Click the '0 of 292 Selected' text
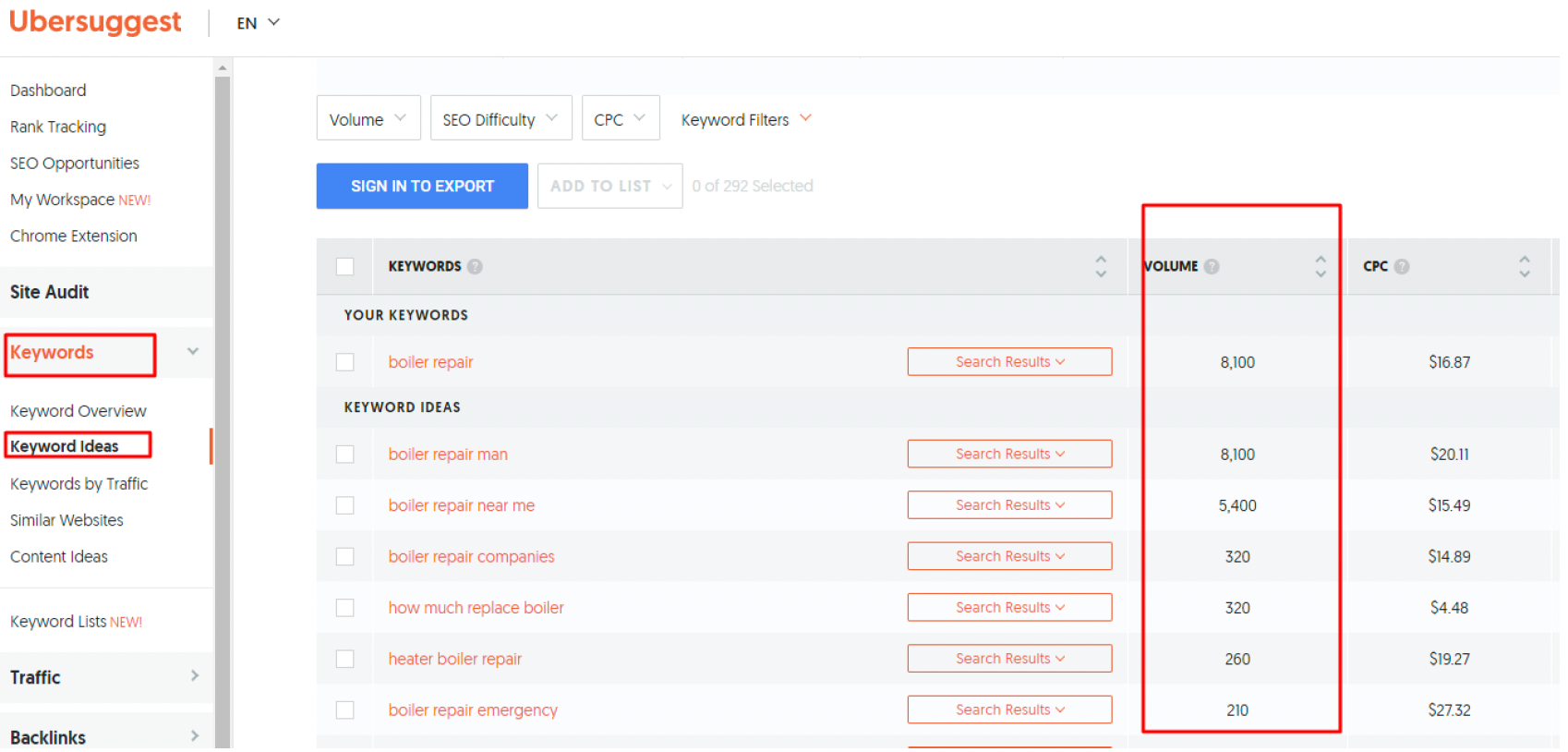 [753, 186]
